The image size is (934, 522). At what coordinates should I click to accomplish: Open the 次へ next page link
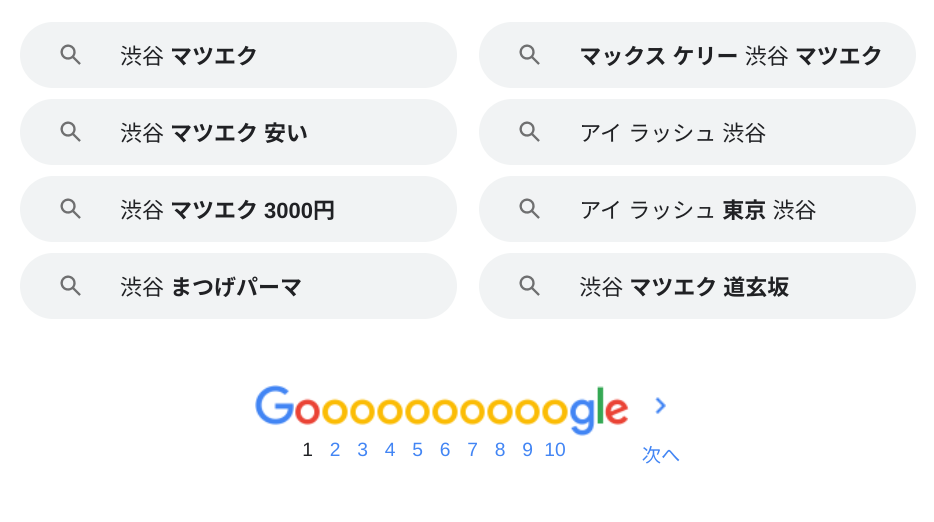(660, 454)
